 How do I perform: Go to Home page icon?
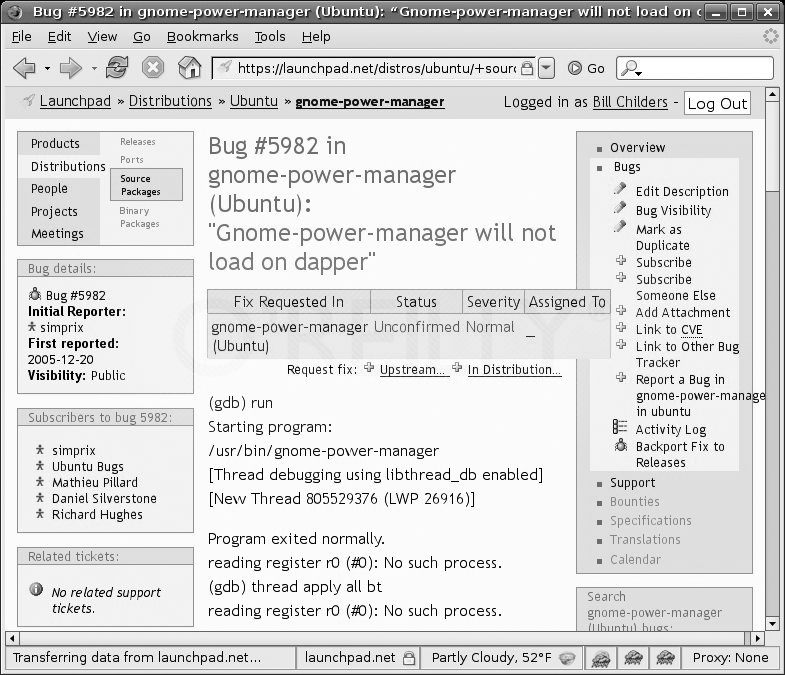[189, 68]
